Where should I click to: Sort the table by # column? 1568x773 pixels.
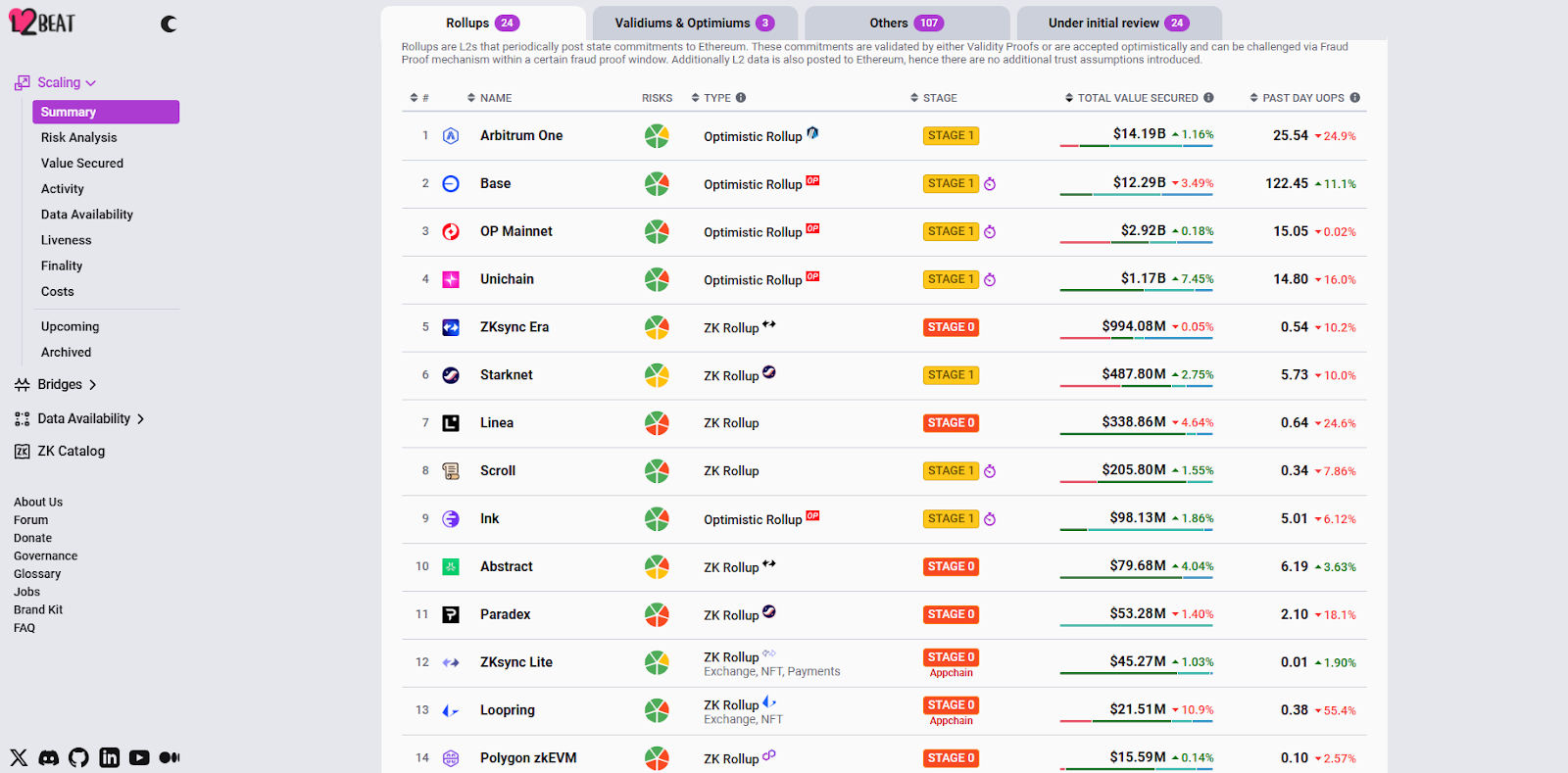tap(419, 98)
